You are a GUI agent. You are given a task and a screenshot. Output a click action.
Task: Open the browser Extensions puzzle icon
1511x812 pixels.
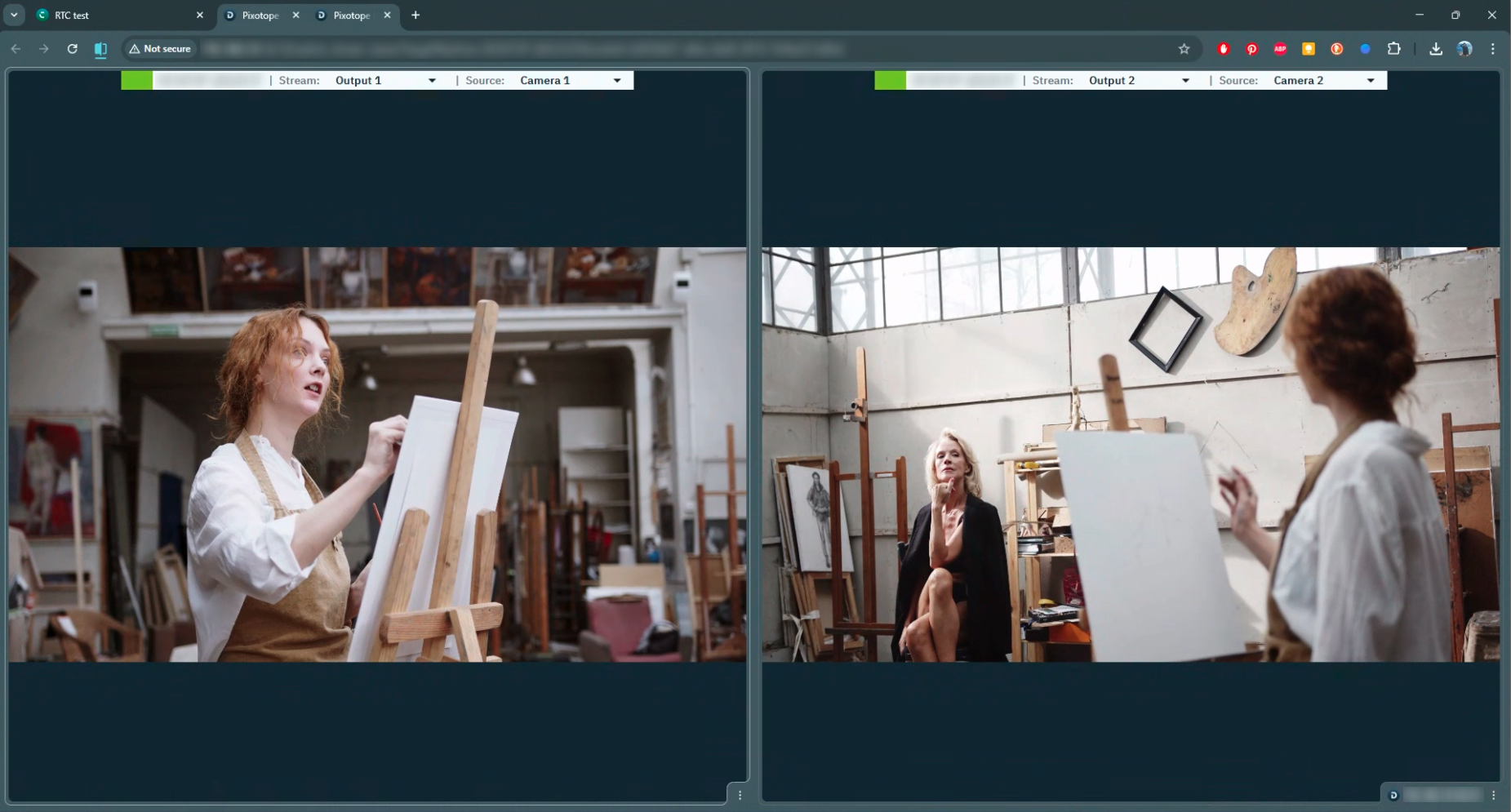1393,49
